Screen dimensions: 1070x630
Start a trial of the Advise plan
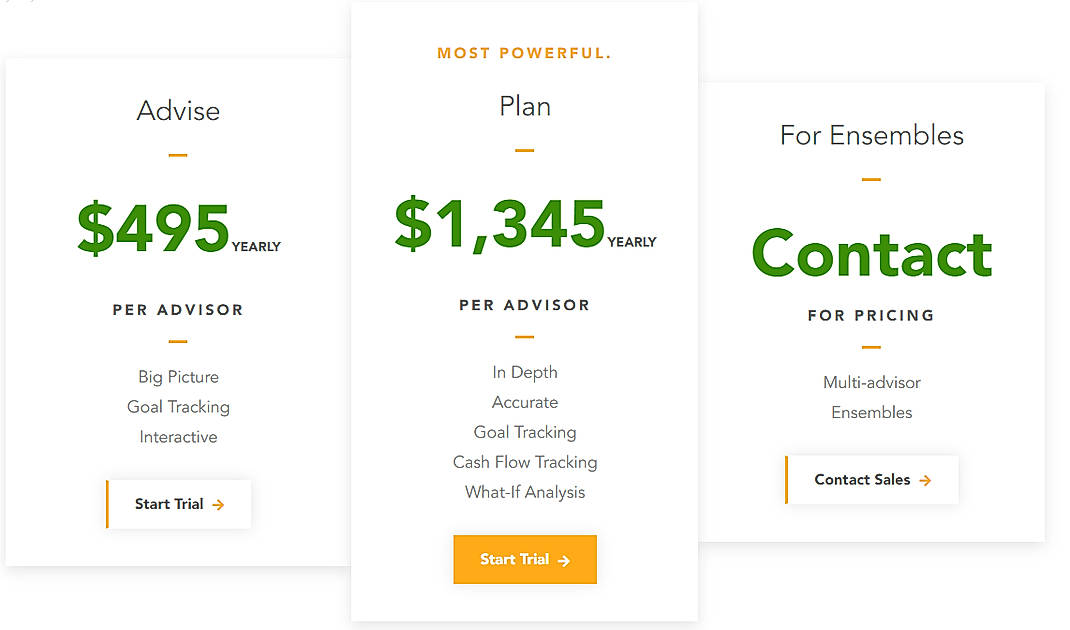178,504
